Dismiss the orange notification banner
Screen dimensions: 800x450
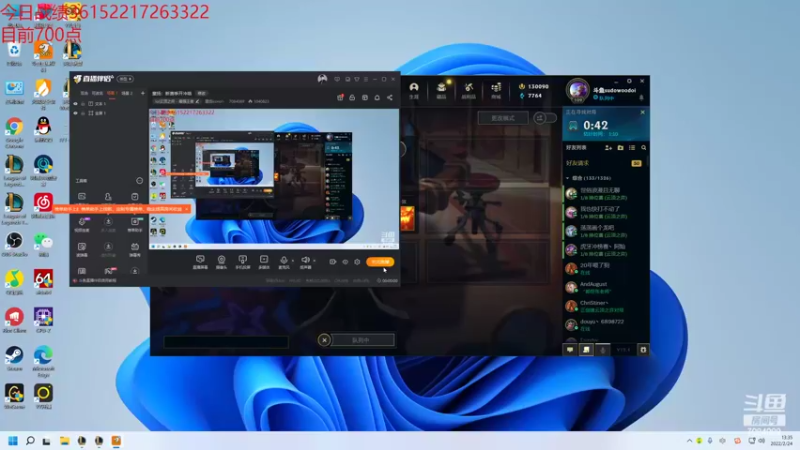(187, 209)
